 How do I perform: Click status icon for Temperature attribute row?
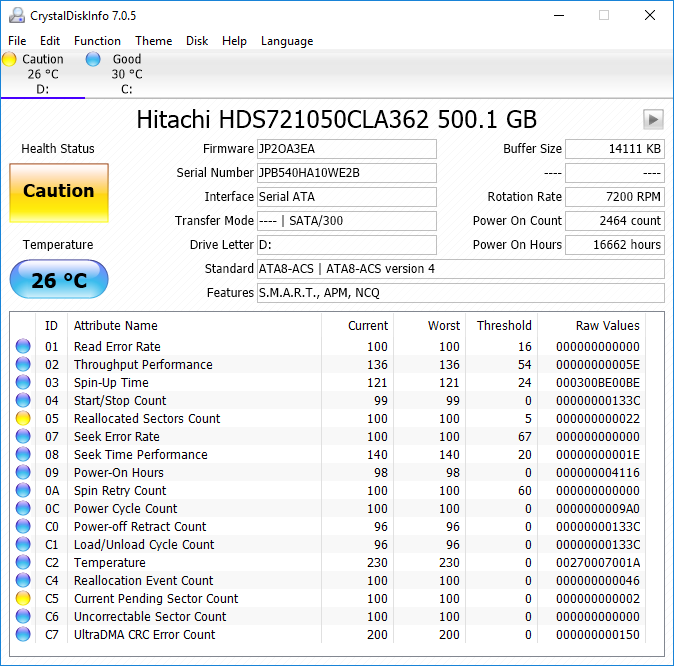coord(23,563)
